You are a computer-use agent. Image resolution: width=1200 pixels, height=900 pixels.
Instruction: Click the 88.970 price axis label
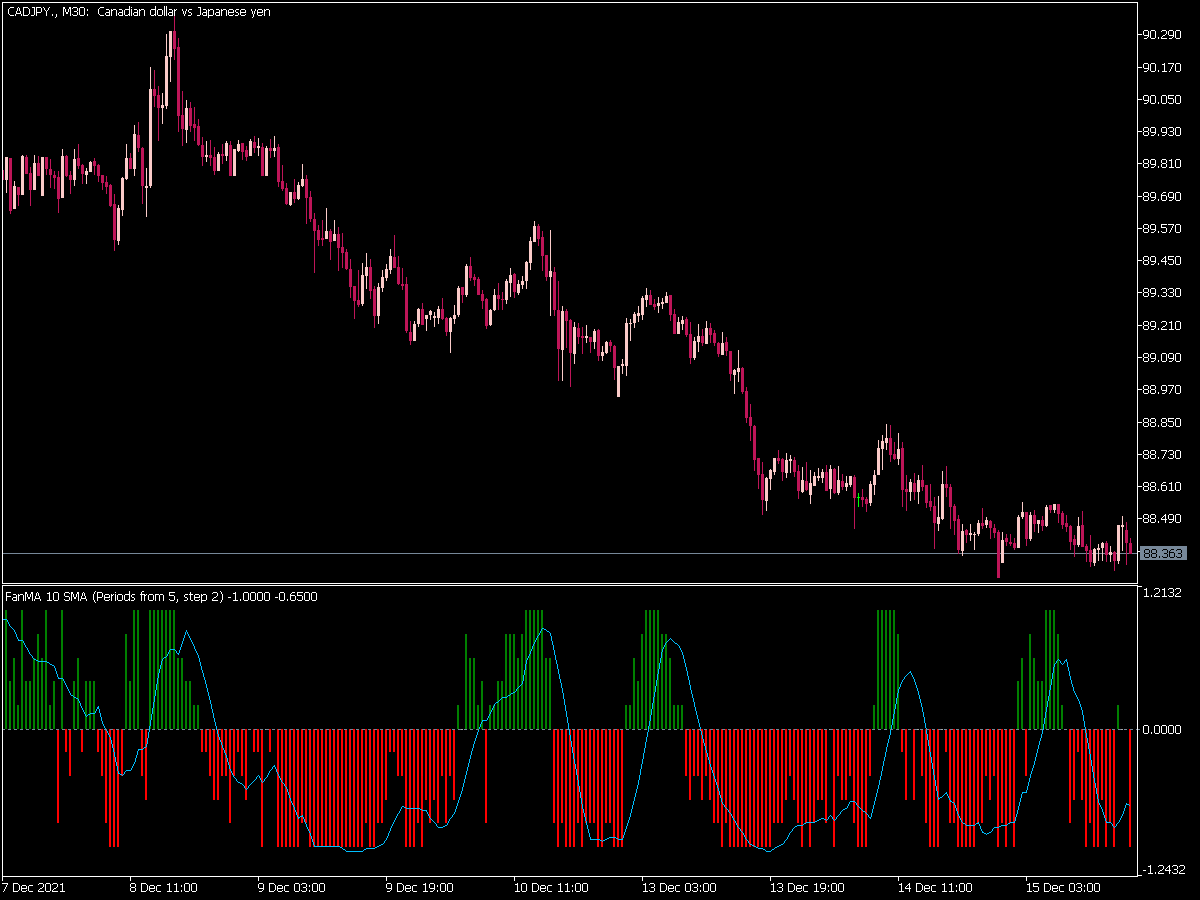coord(1162,390)
